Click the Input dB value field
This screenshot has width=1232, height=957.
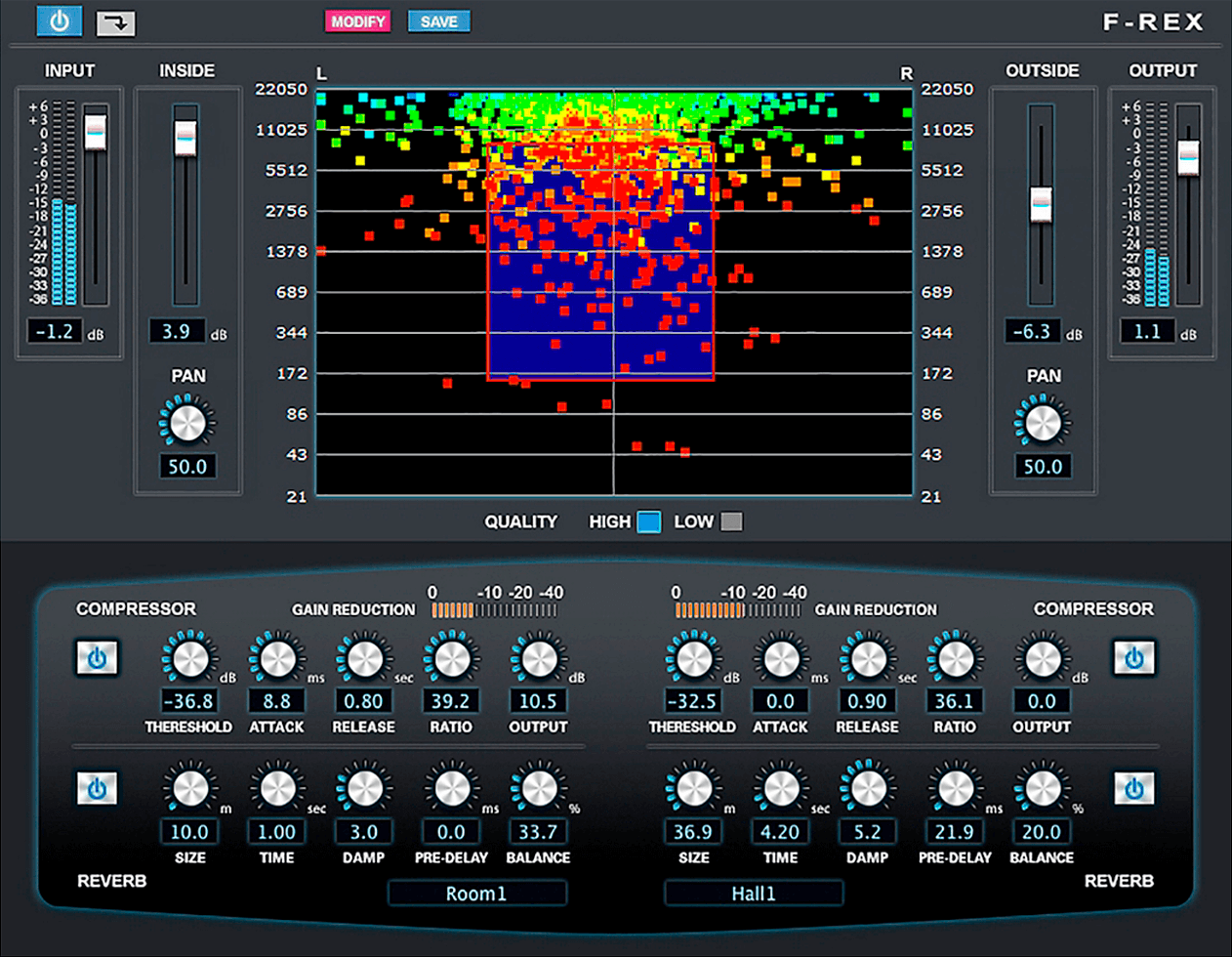pyautogui.click(x=55, y=332)
